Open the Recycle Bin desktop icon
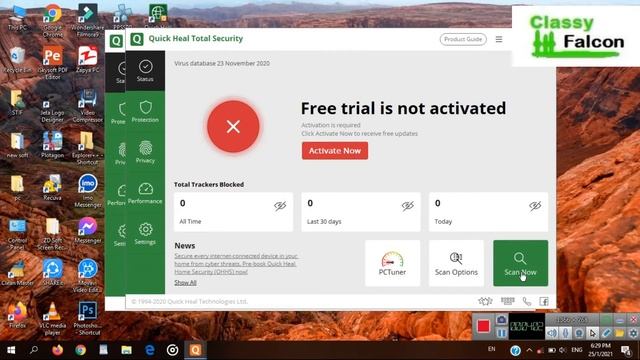Screen dimensions: 640x360 17,60
